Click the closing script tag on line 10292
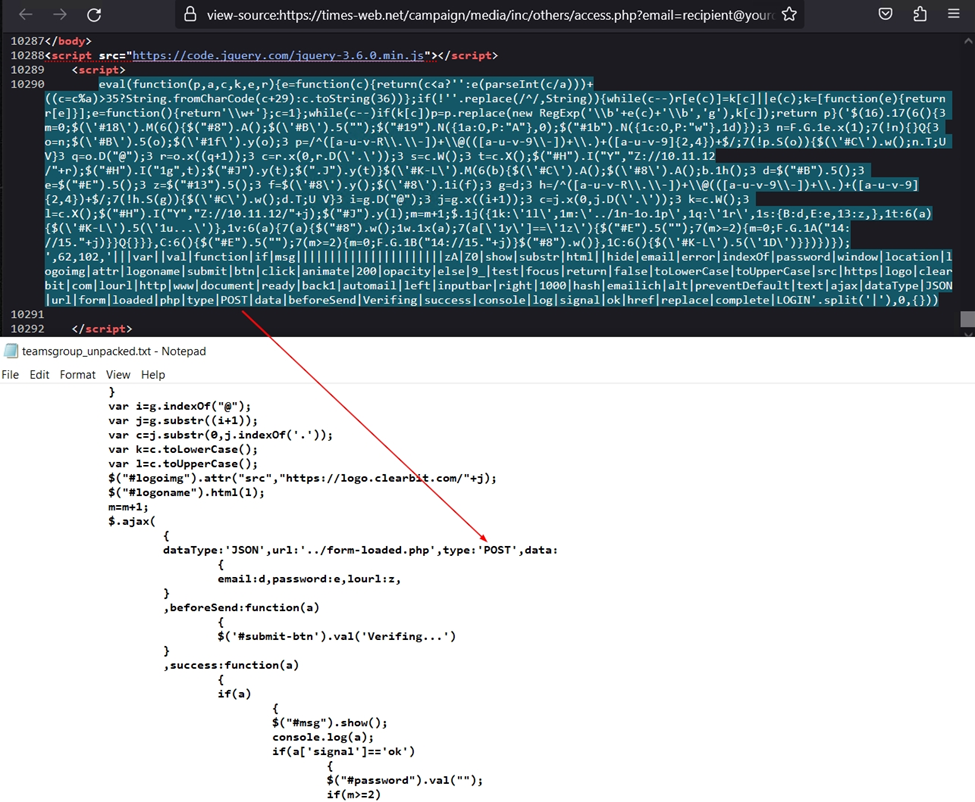 tap(102, 328)
